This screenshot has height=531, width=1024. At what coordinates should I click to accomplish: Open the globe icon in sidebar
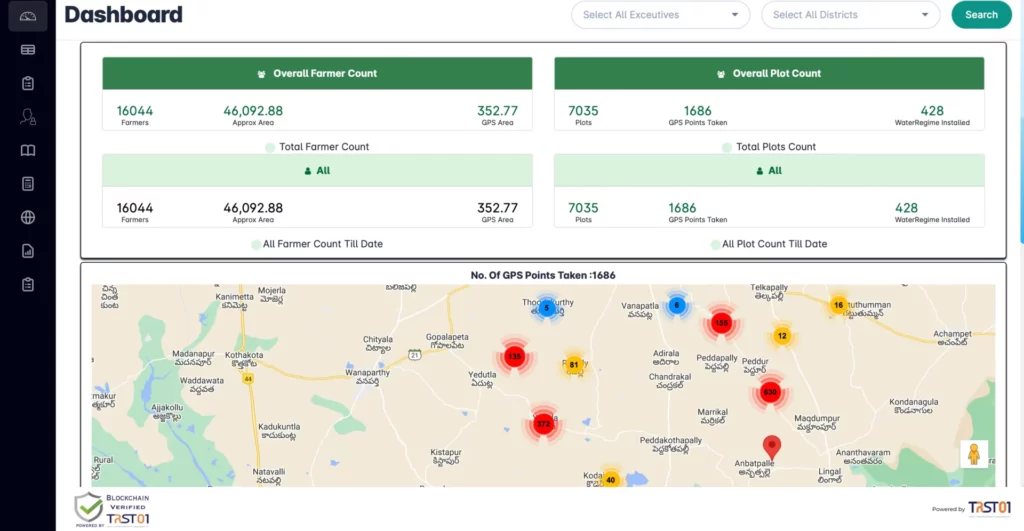click(x=28, y=217)
